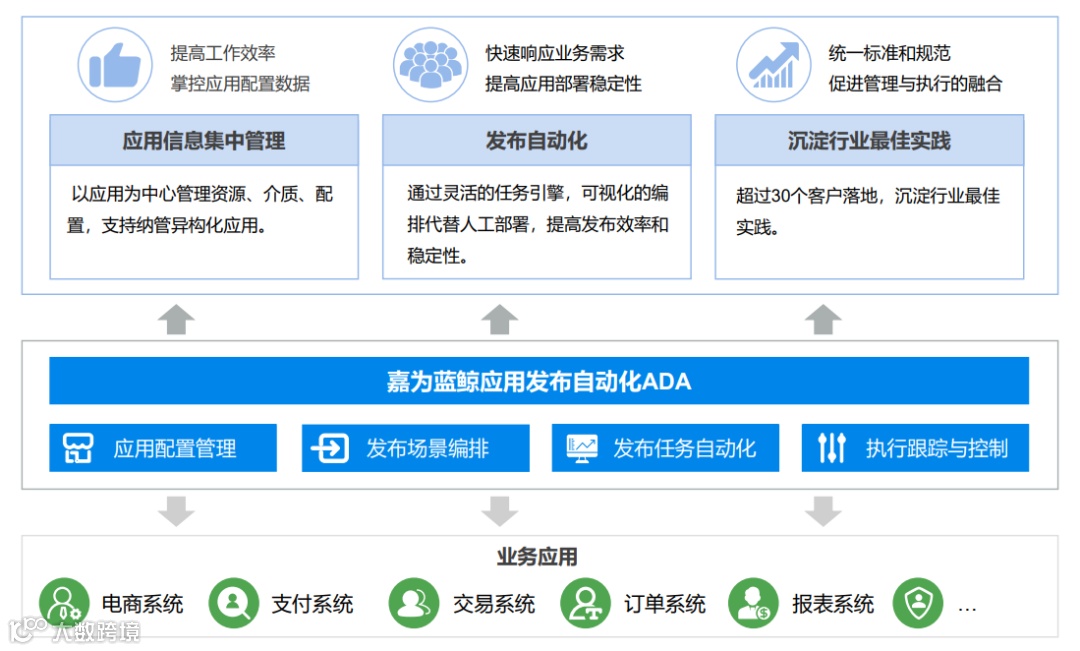Screen dimensions: 1080x651
Task: Select the 沉淀行业最佳实践 header
Action: [869, 141]
